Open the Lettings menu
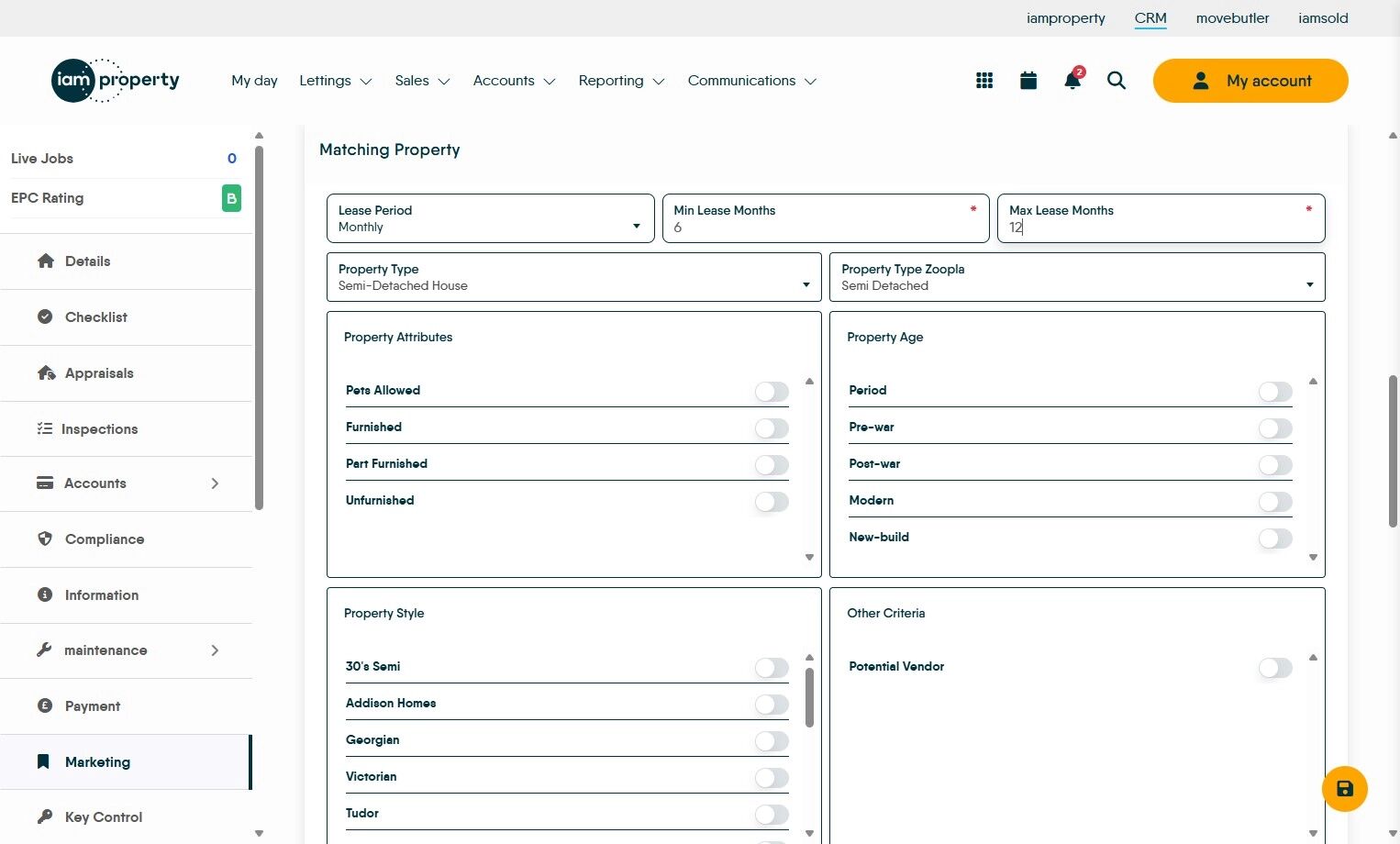 pyautogui.click(x=335, y=81)
